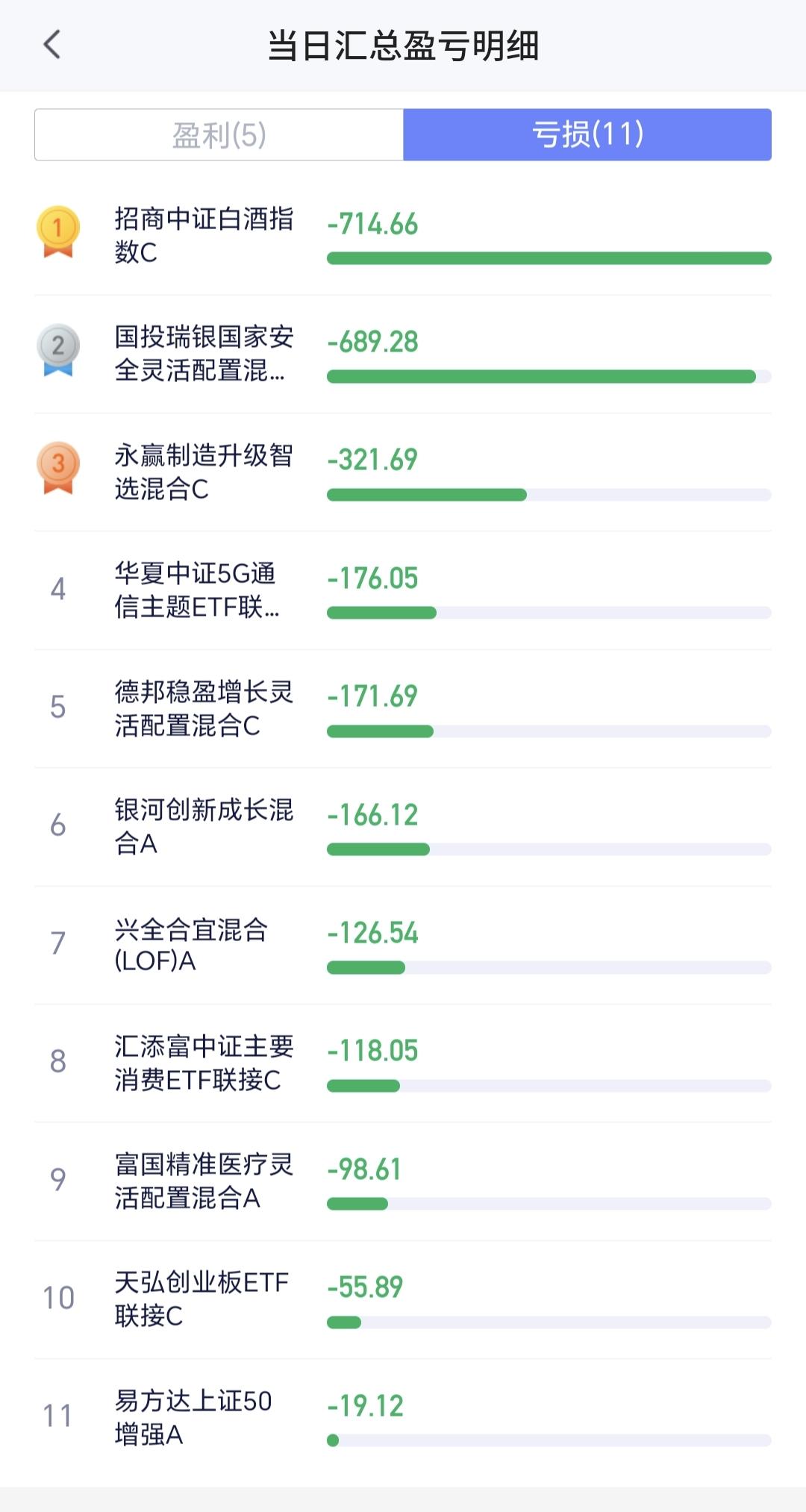Switch to the 盈利(5) tab

pyautogui.click(x=219, y=135)
